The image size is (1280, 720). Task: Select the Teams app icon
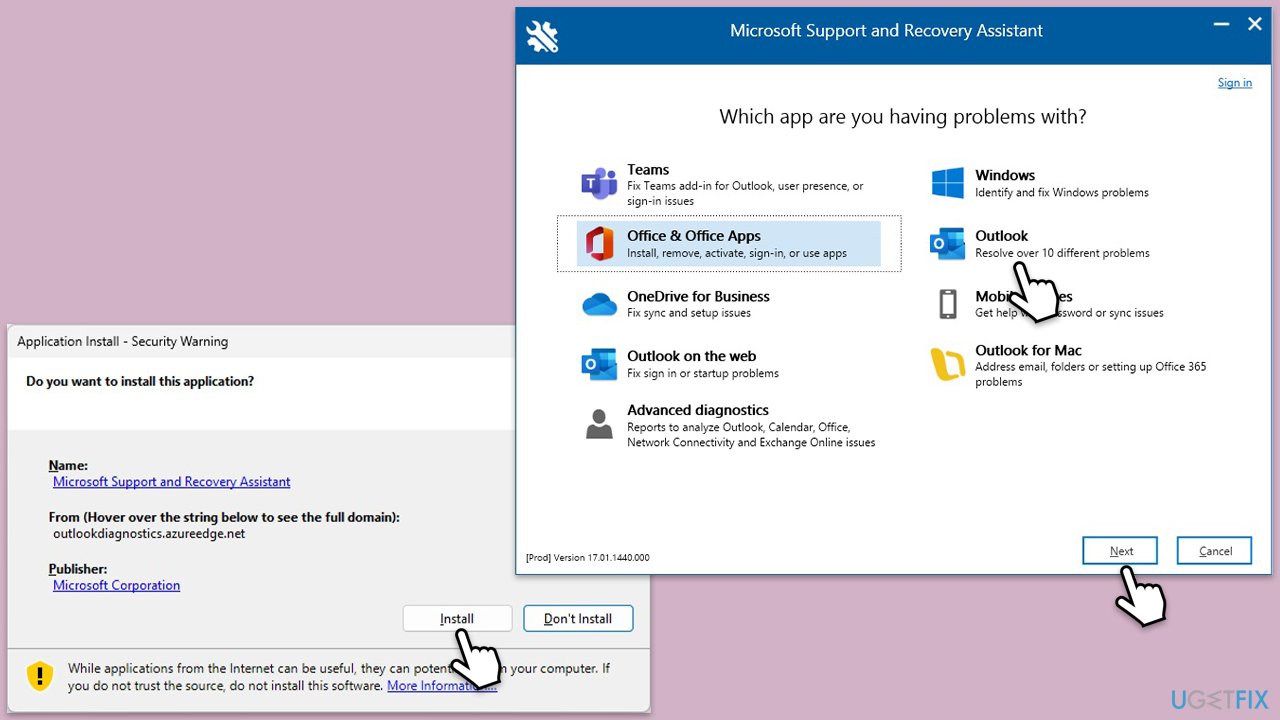[599, 184]
